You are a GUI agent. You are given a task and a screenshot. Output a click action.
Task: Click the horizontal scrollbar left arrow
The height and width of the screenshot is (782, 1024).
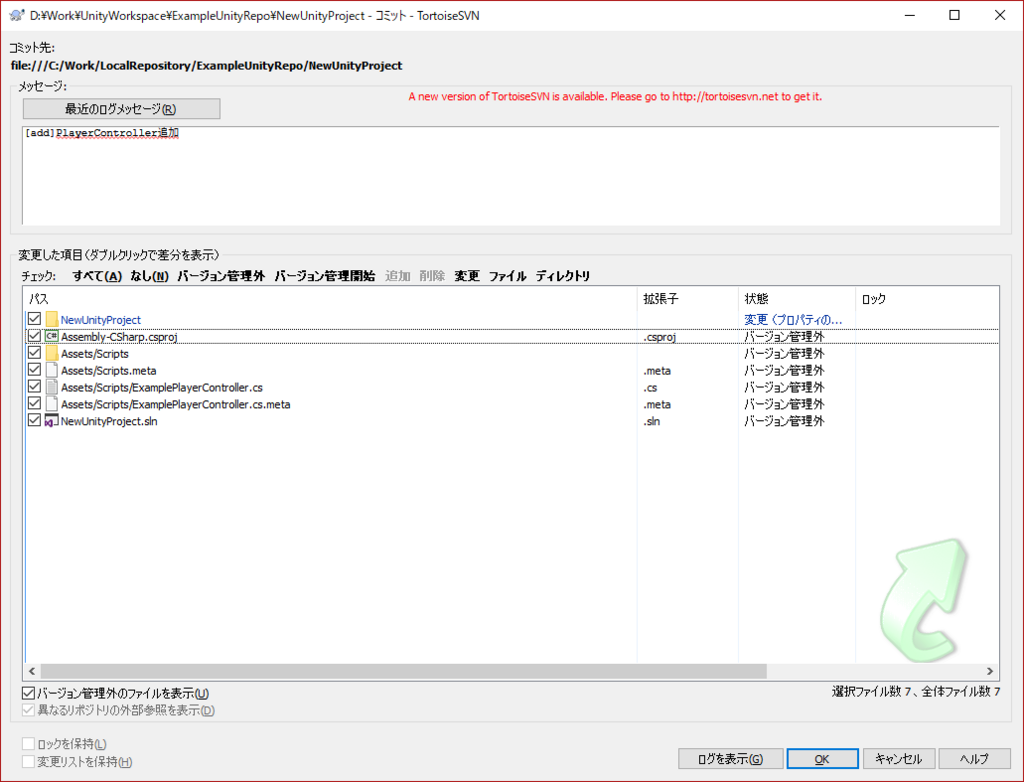(31, 671)
